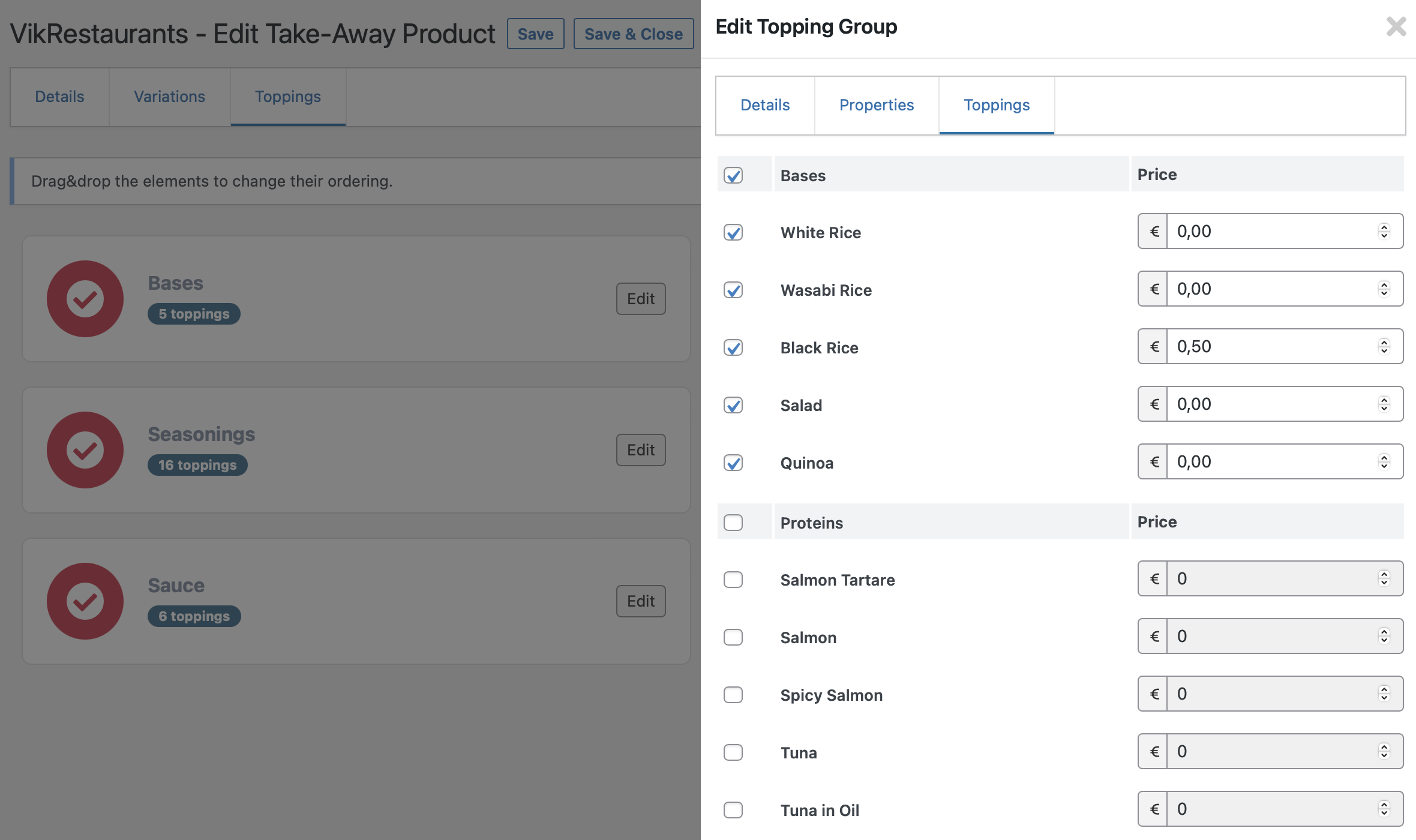Edit the Seasonings topping group
This screenshot has width=1416, height=840.
[641, 450]
